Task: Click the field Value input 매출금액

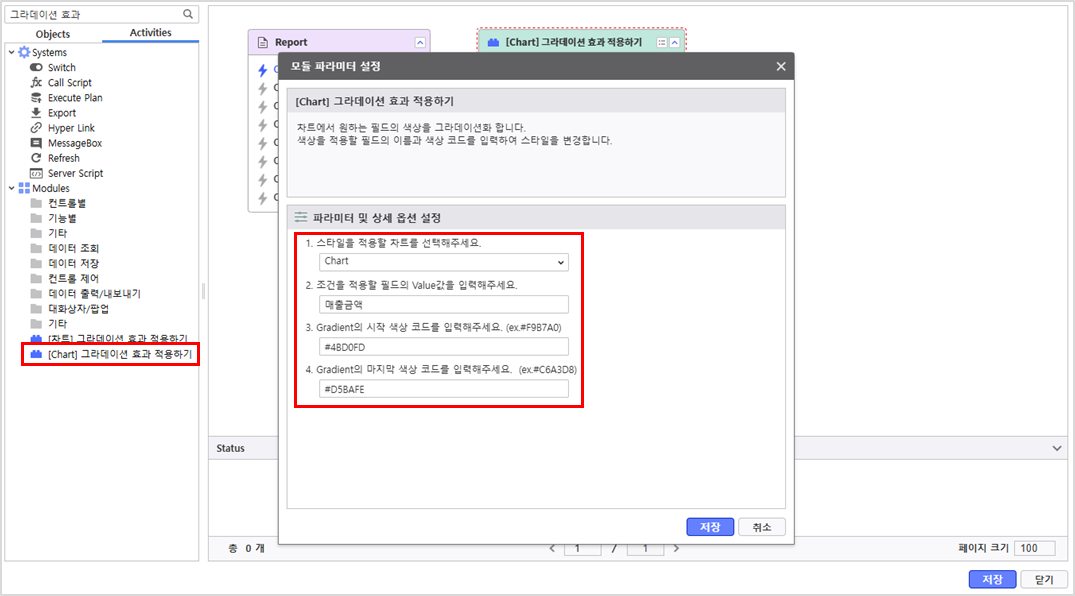Action: pyautogui.click(x=444, y=305)
